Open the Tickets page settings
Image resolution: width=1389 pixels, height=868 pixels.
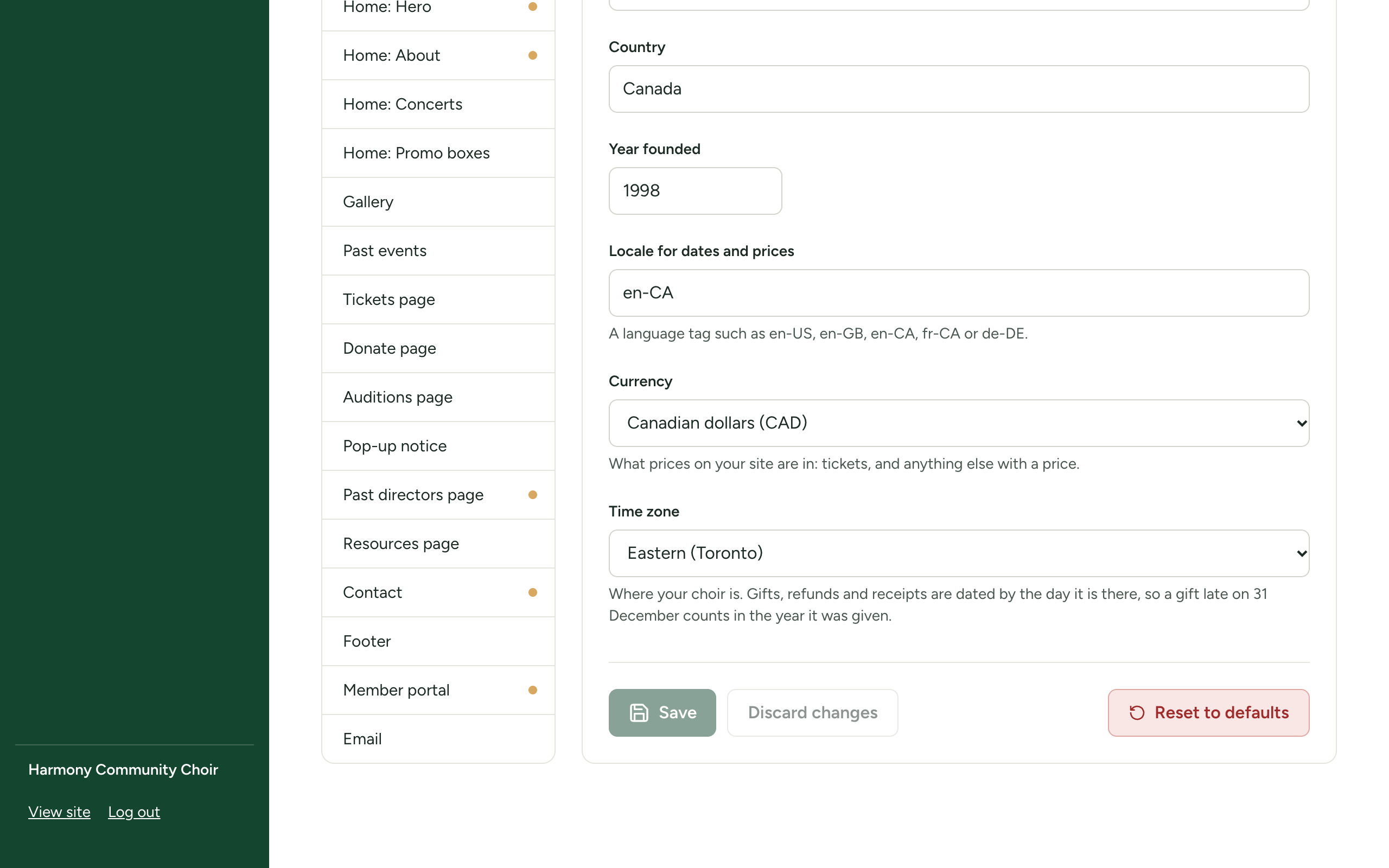pos(438,299)
